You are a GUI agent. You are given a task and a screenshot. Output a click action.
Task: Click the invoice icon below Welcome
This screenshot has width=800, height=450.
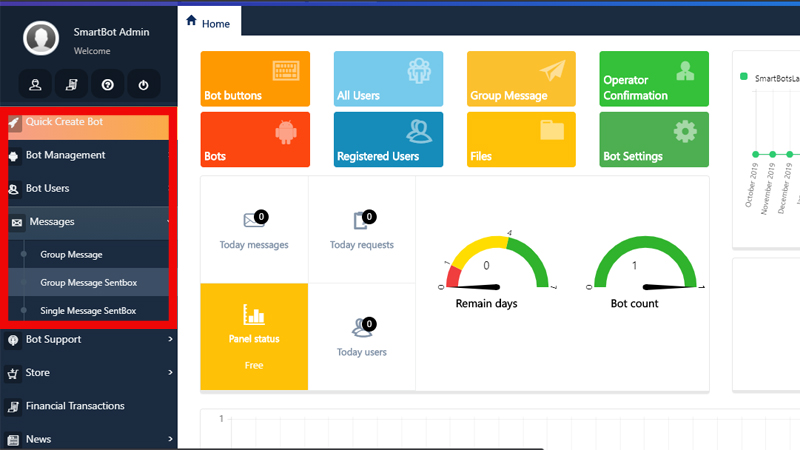[72, 85]
